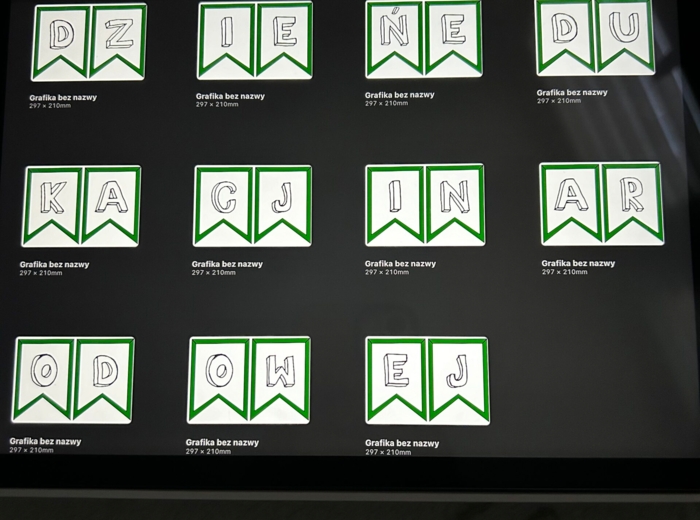The image size is (700, 520).
Task: Open the design with letters D and Z
Action: (89, 42)
